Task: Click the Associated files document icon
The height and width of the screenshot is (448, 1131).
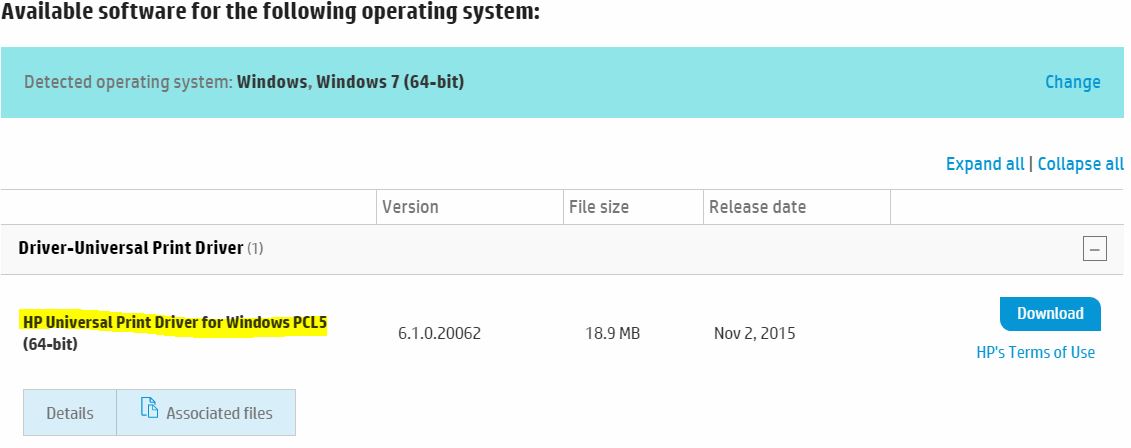Action: tap(149, 409)
